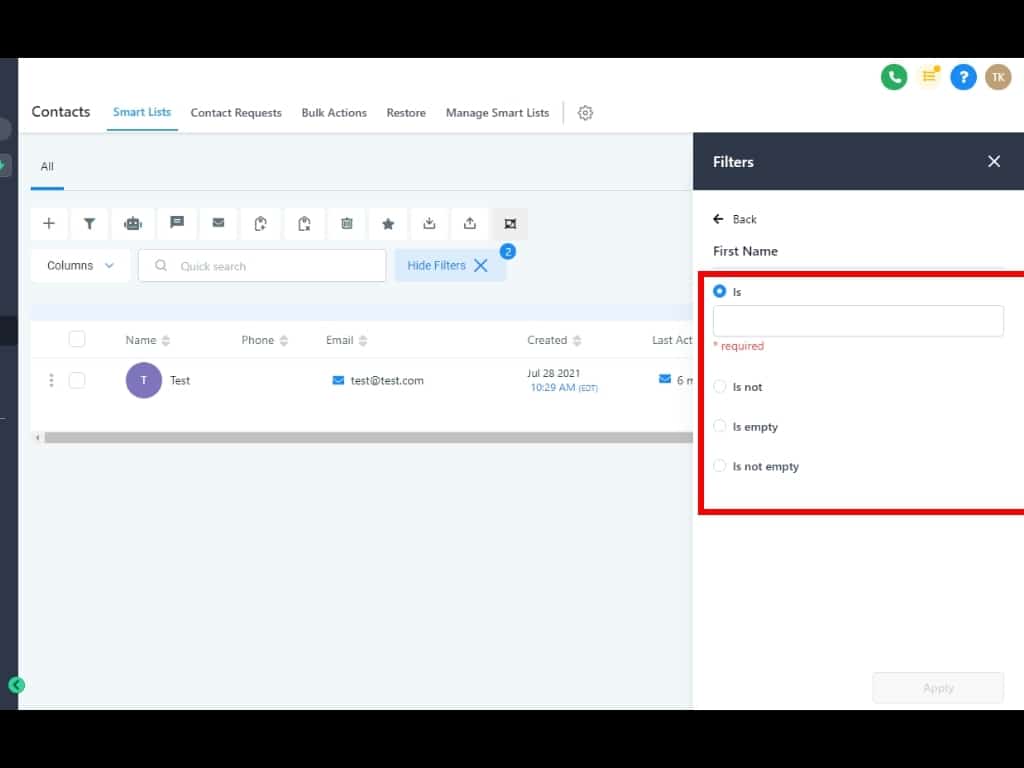Click the send email envelope icon
This screenshot has width=1024, height=768.
click(218, 223)
